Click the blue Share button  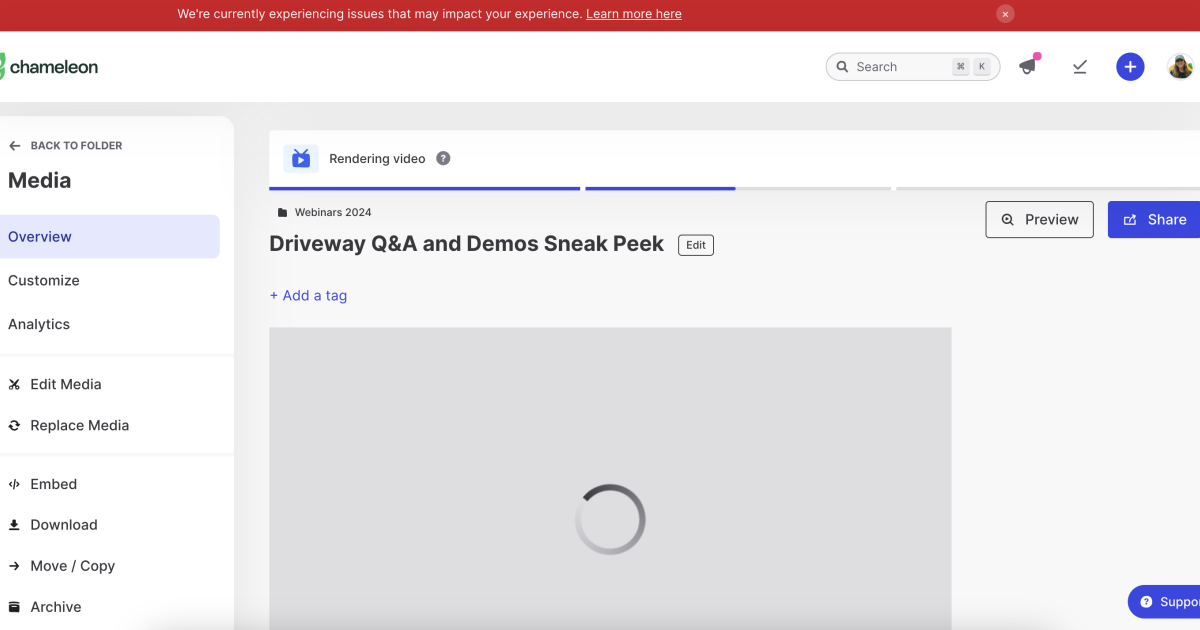coord(1155,220)
